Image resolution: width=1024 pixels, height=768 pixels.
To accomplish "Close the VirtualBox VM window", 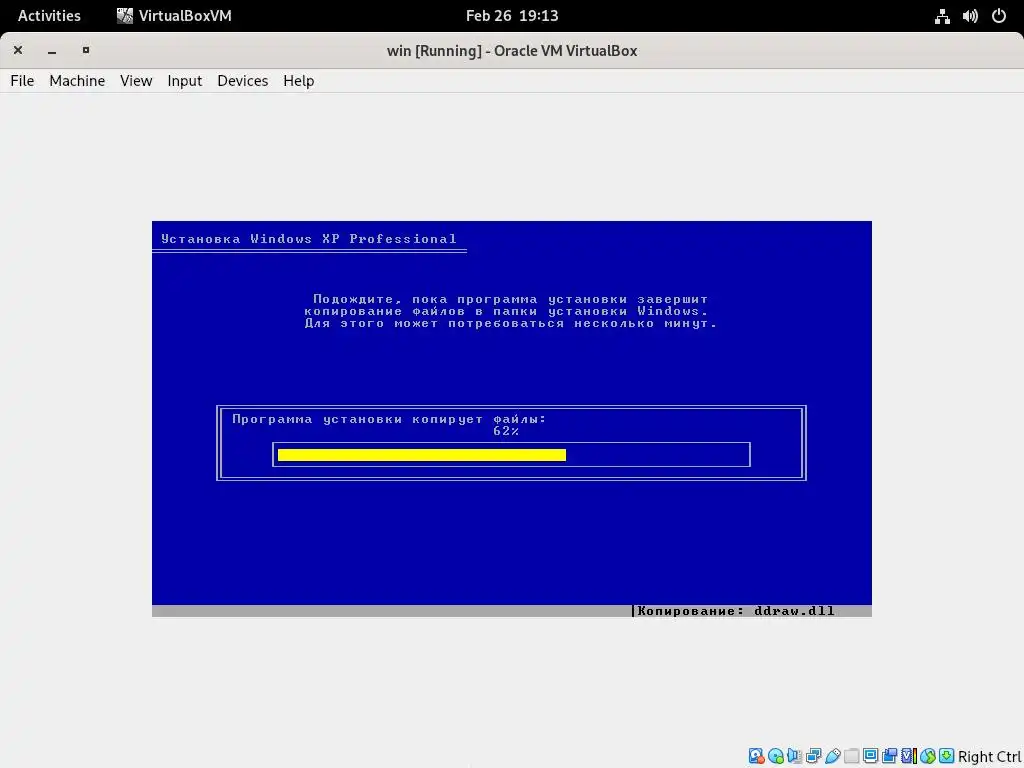I will coord(18,50).
